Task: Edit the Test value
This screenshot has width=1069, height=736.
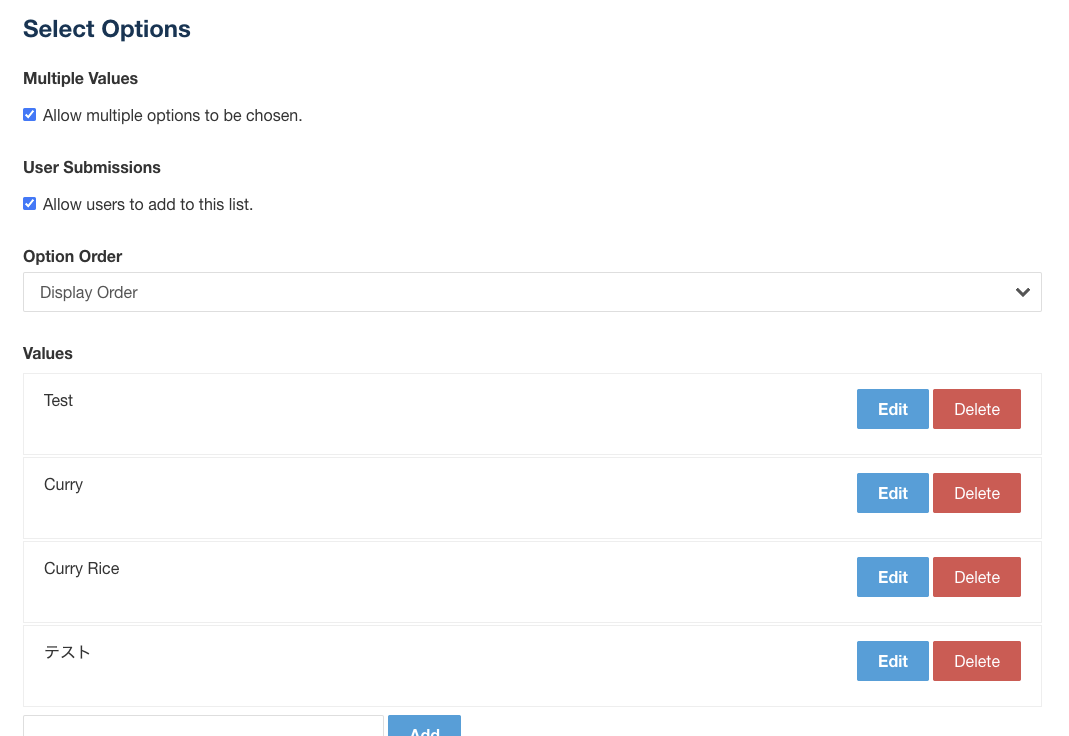Action: 892,409
